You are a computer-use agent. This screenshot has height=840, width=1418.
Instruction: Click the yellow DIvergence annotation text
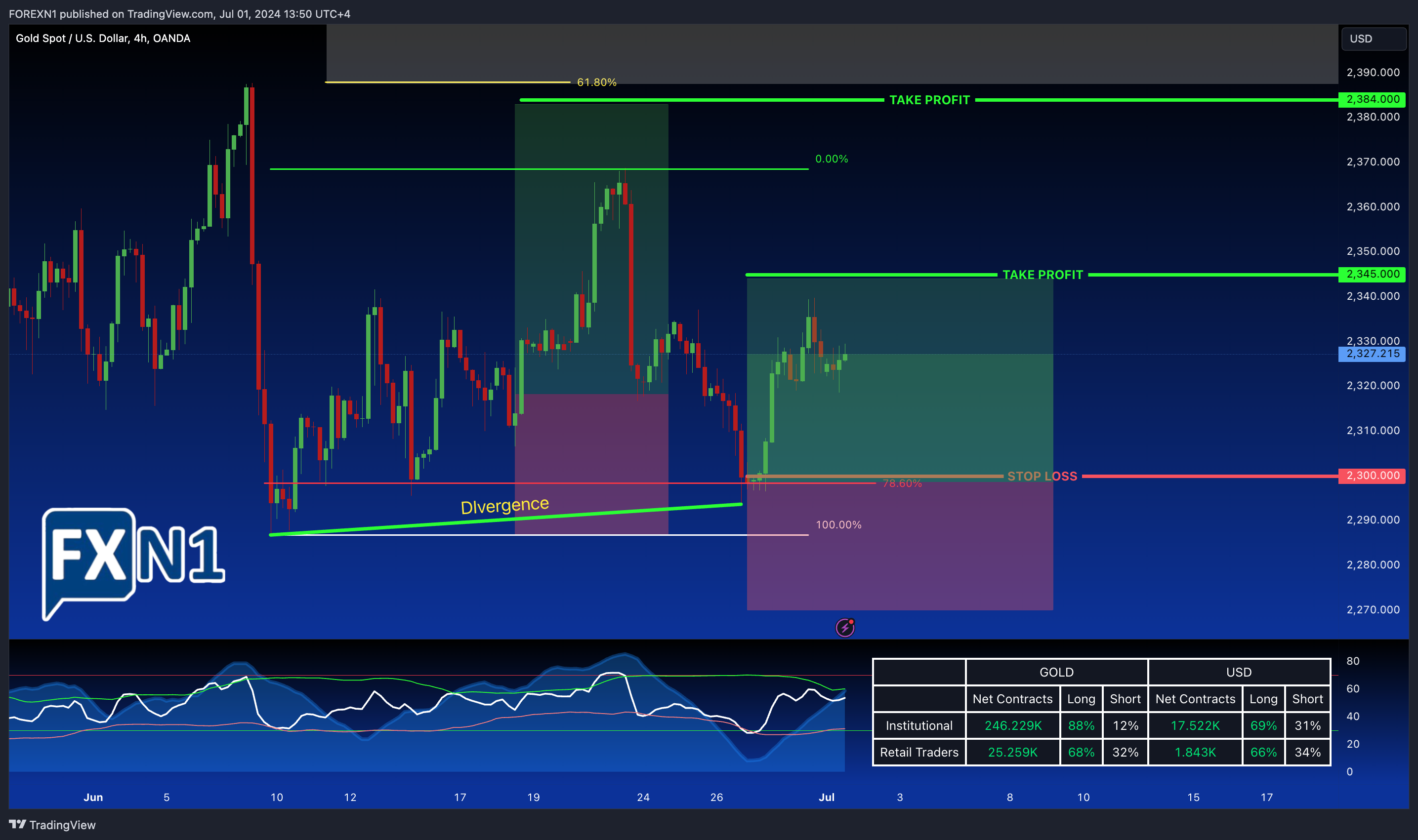(504, 506)
